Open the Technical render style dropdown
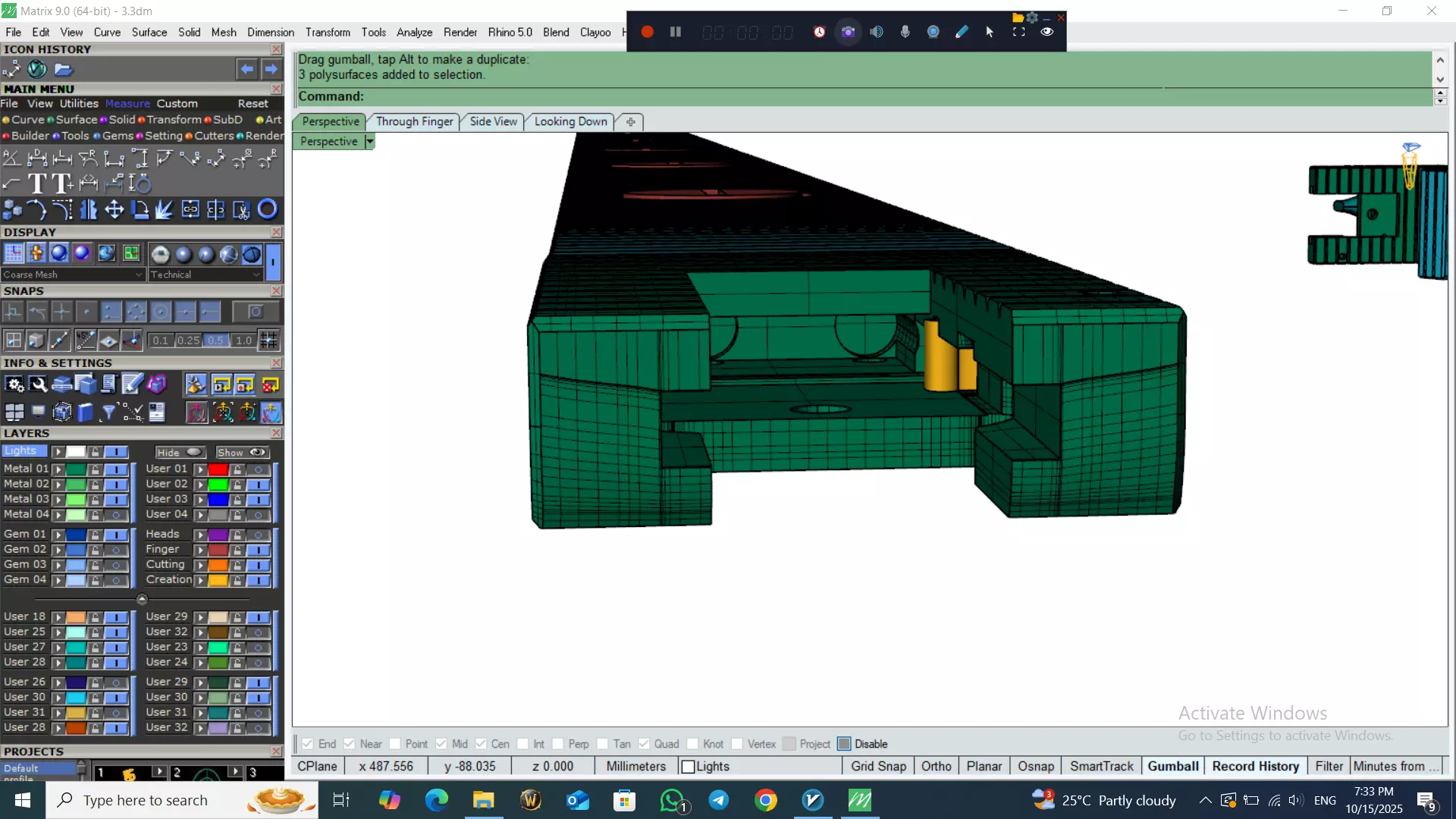 coord(205,275)
